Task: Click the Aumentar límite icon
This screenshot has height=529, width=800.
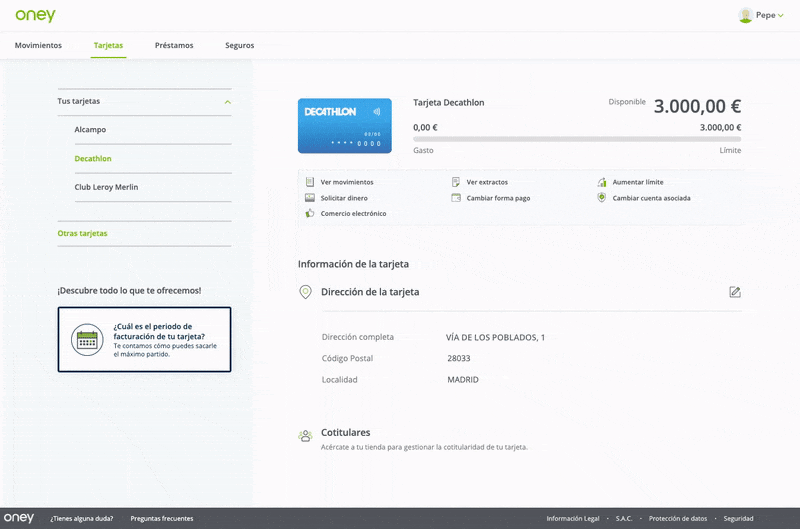Action: coord(602,183)
